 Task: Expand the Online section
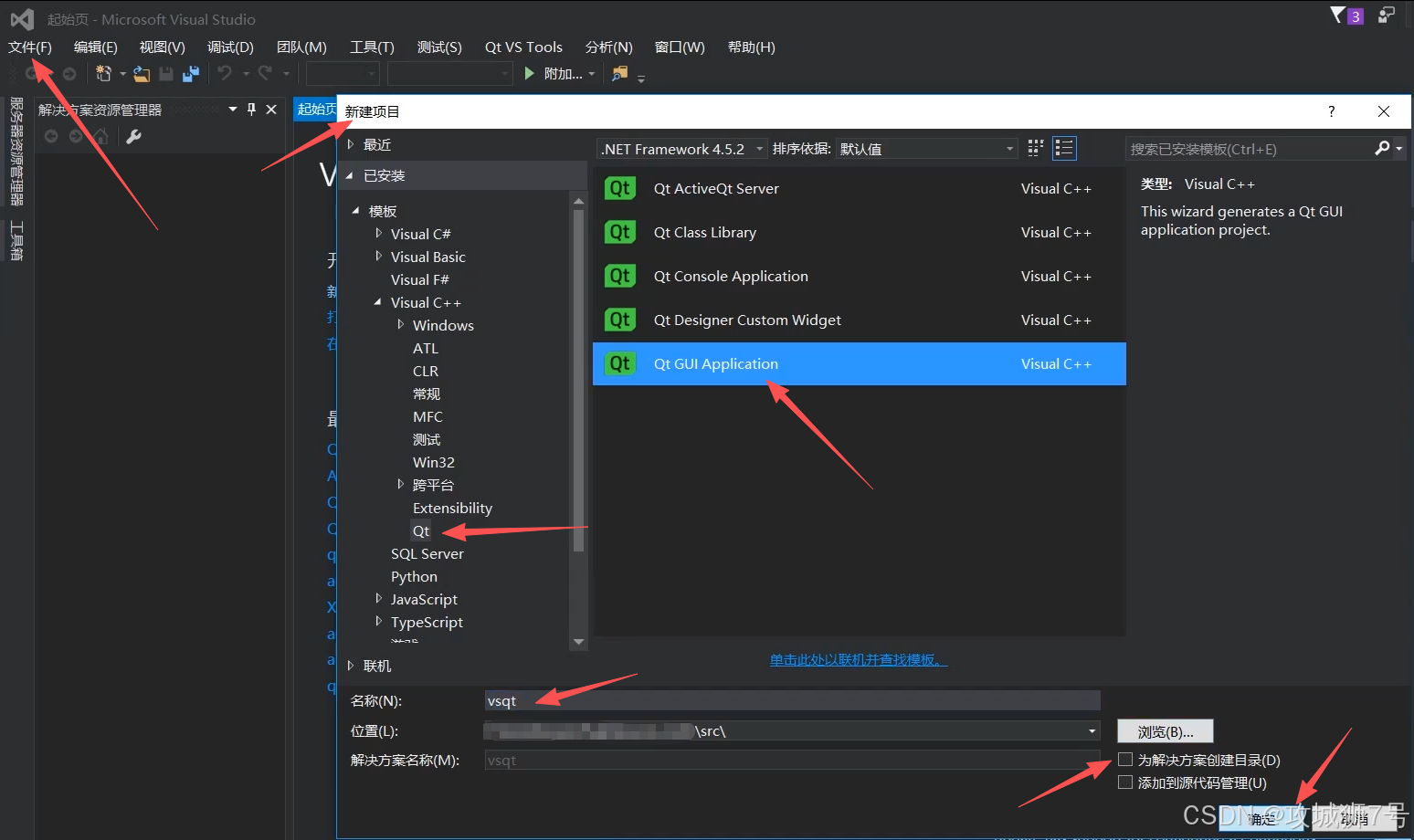point(351,666)
